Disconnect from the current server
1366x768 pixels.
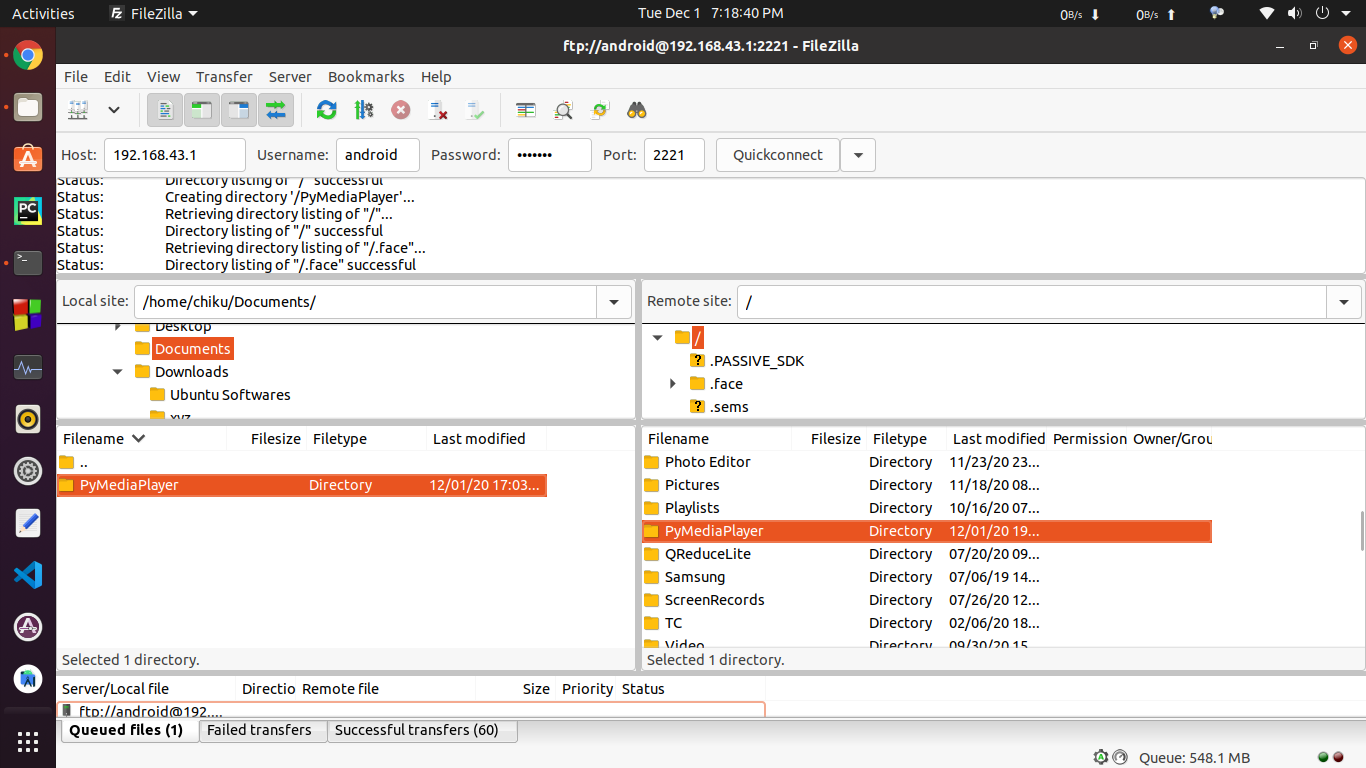[437, 110]
